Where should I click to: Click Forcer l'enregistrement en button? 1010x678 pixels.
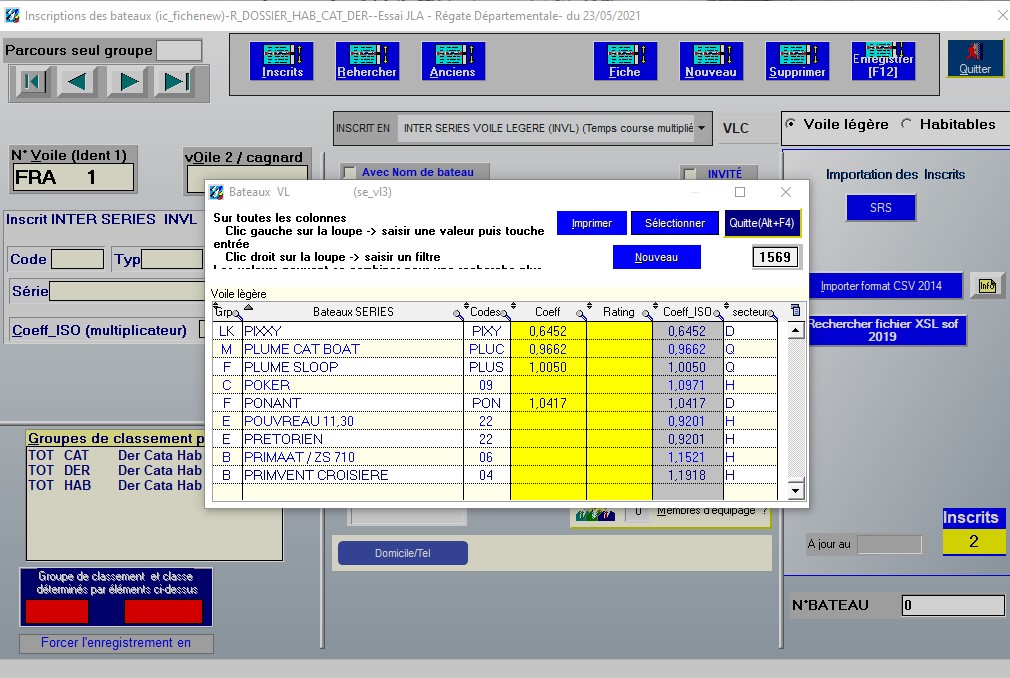point(116,643)
